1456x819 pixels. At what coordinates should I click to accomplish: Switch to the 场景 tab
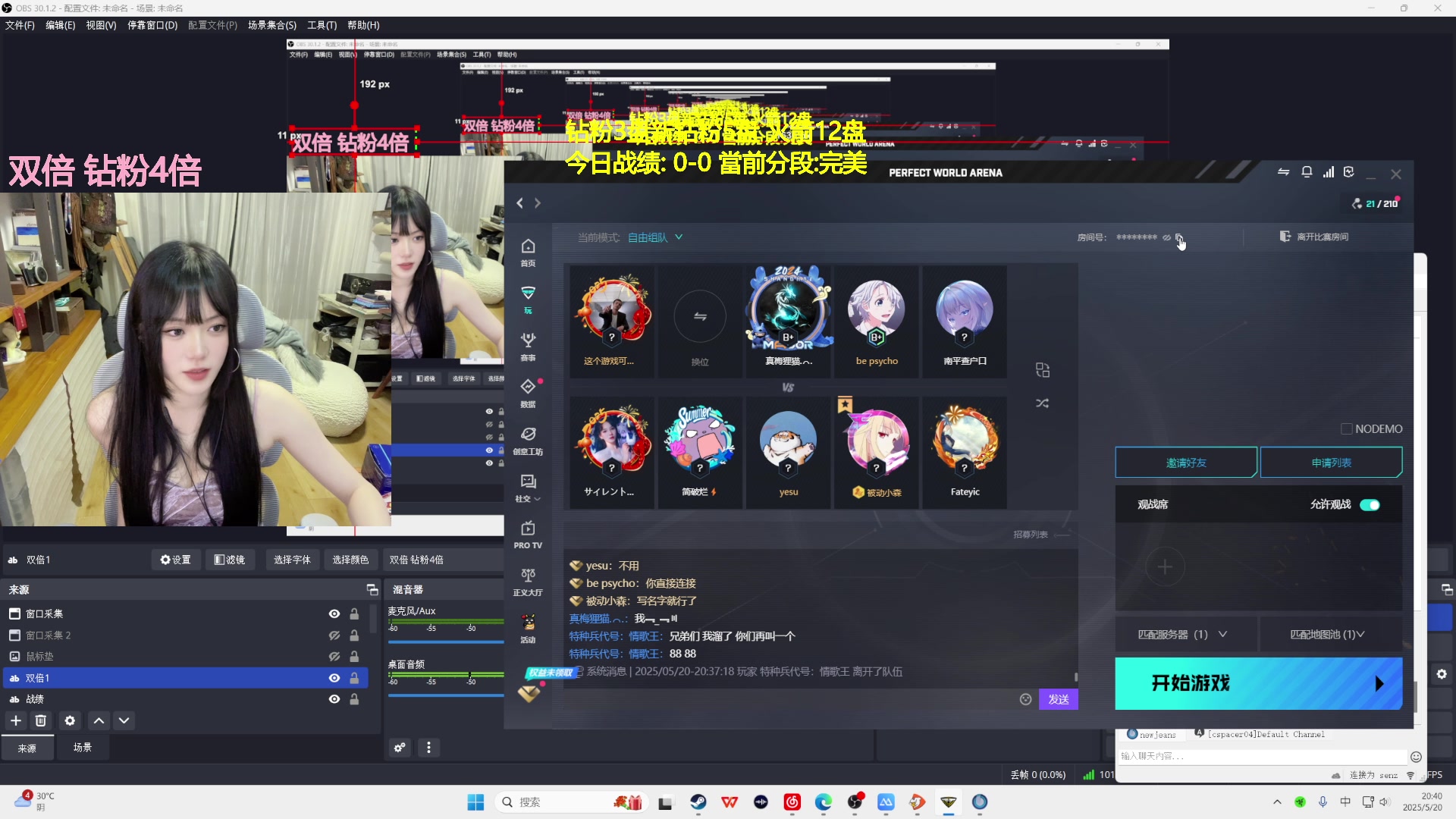pos(83,748)
